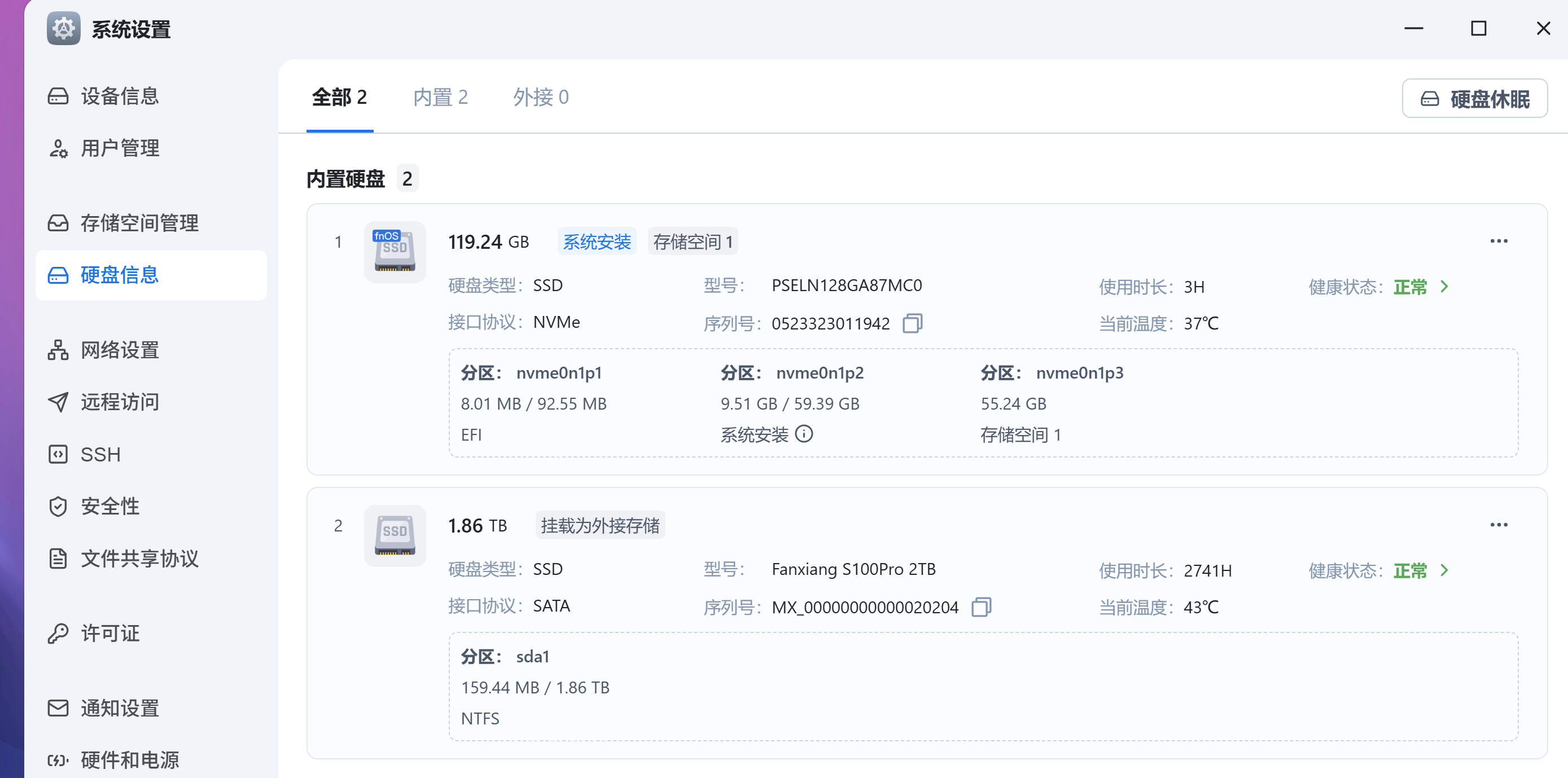Switch to the 外接 tab
Screen dimensions: 1568x778
pos(540,98)
